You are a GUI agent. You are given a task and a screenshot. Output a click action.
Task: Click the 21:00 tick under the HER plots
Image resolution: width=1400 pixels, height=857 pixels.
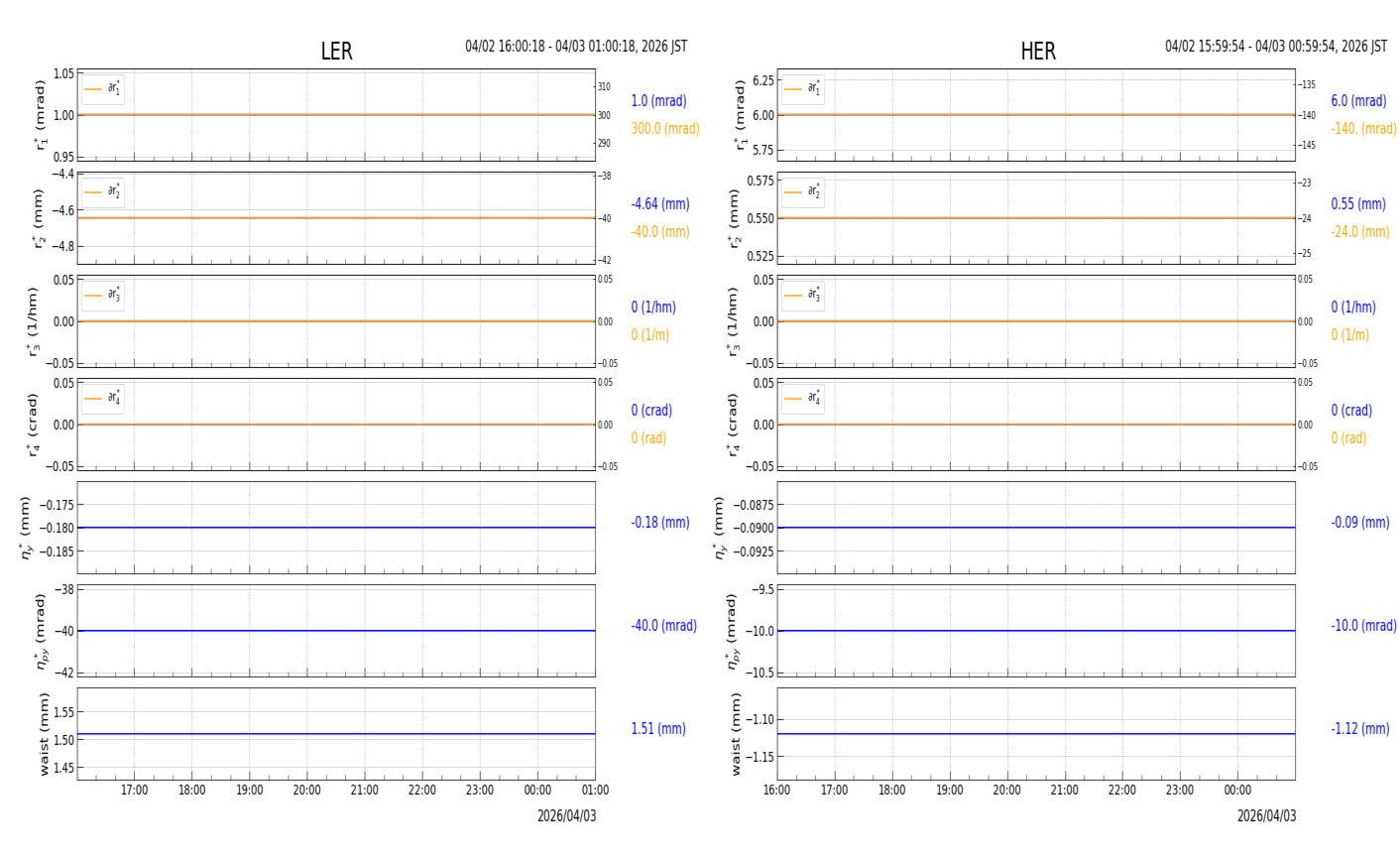pos(1065,791)
